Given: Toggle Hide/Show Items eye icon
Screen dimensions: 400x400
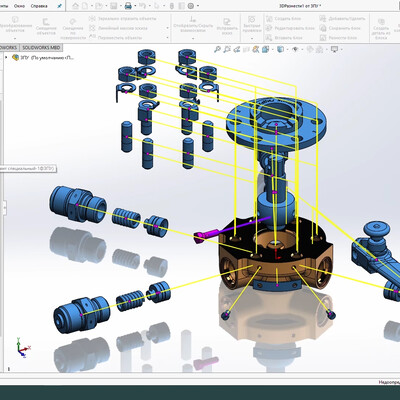Looking at the screenshot, I should pos(295,50).
